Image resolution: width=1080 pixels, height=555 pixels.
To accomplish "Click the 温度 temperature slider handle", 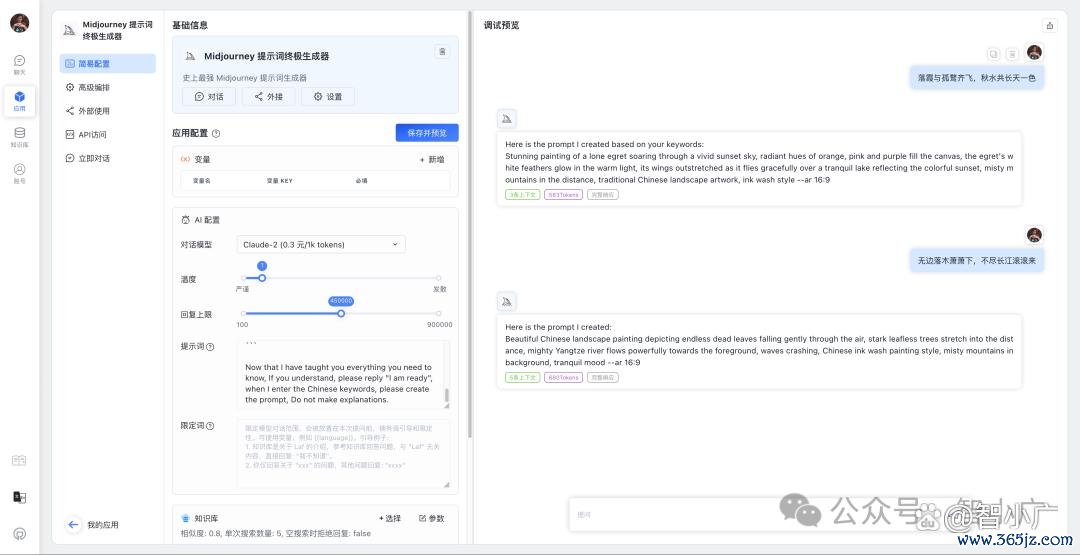I will [262, 278].
